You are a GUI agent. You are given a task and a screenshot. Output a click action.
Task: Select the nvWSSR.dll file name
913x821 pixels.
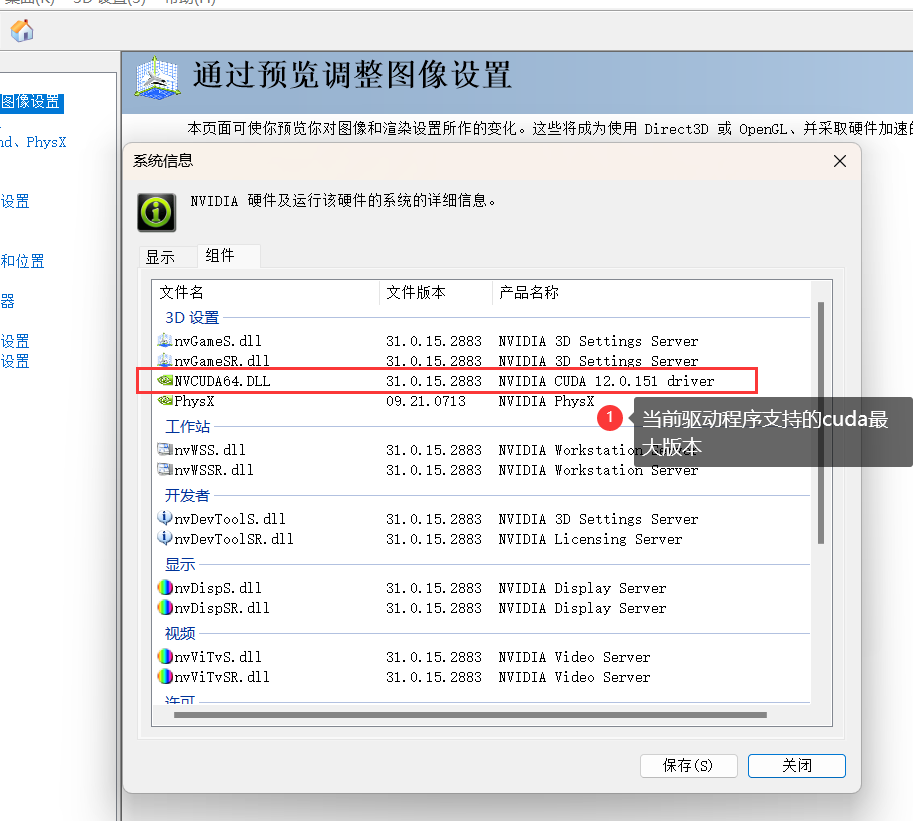pyautogui.click(x=214, y=470)
